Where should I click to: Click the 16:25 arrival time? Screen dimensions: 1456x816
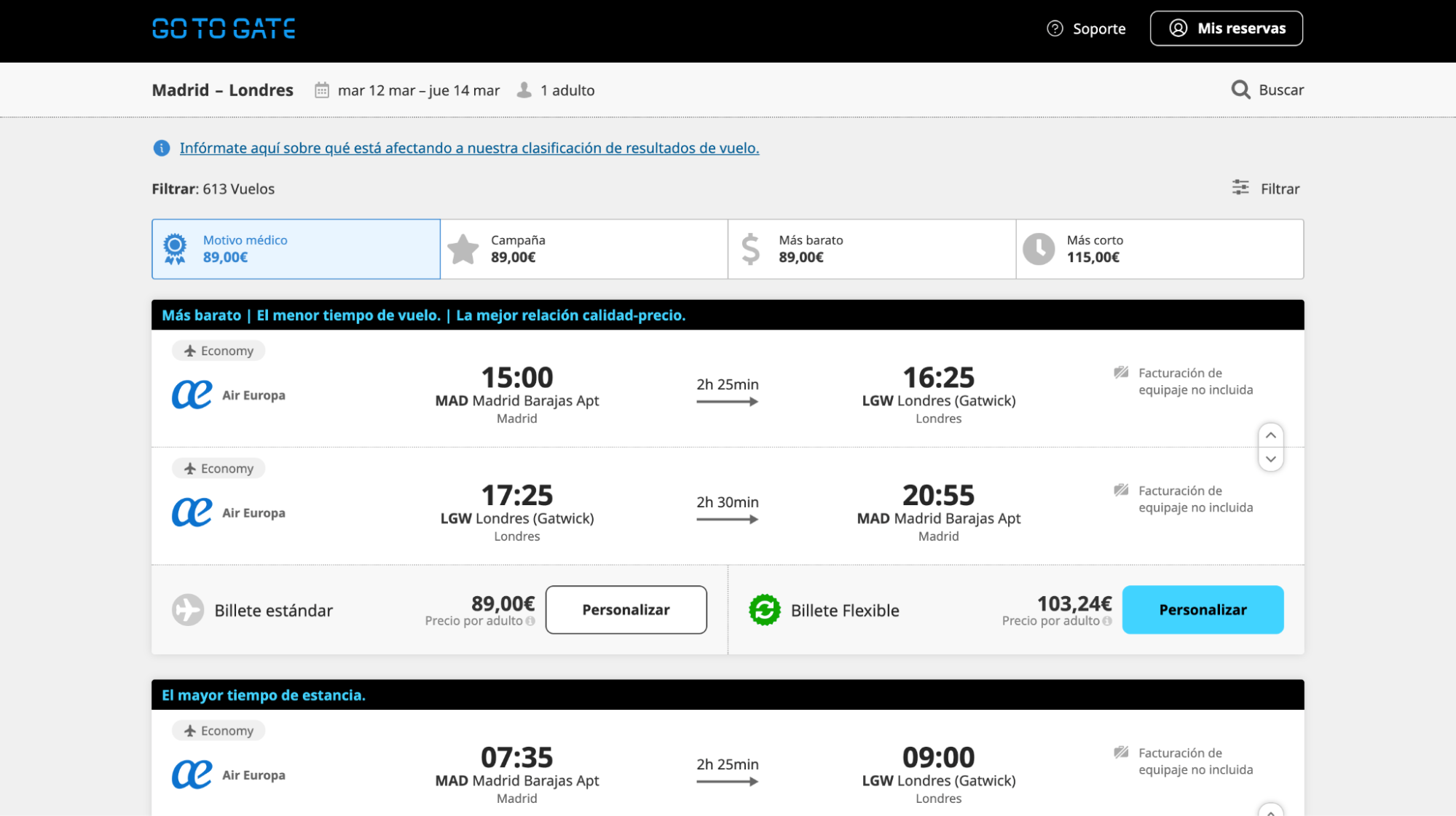(x=938, y=377)
